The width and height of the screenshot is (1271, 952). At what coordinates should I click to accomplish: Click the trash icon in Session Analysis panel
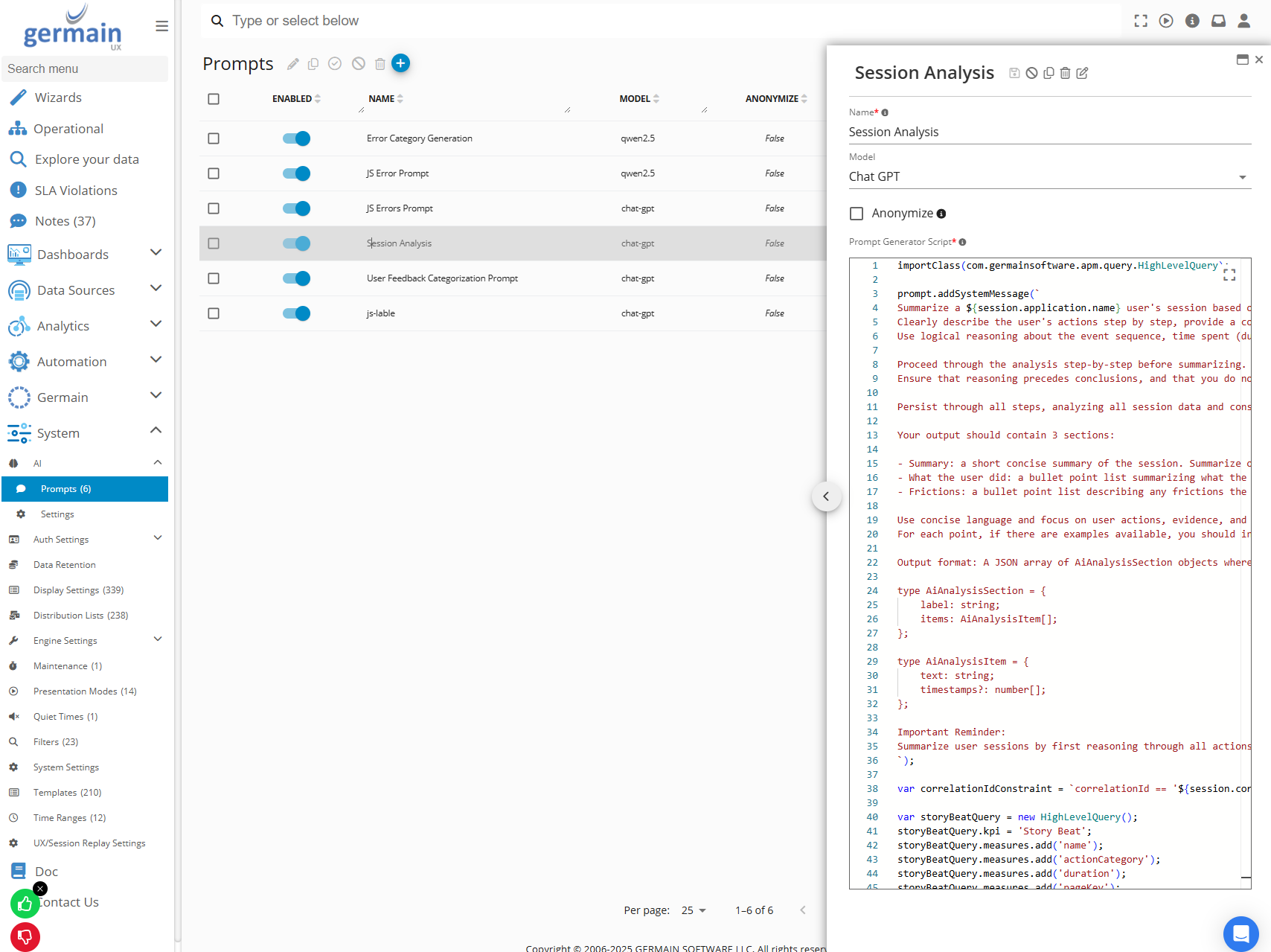pyautogui.click(x=1065, y=73)
